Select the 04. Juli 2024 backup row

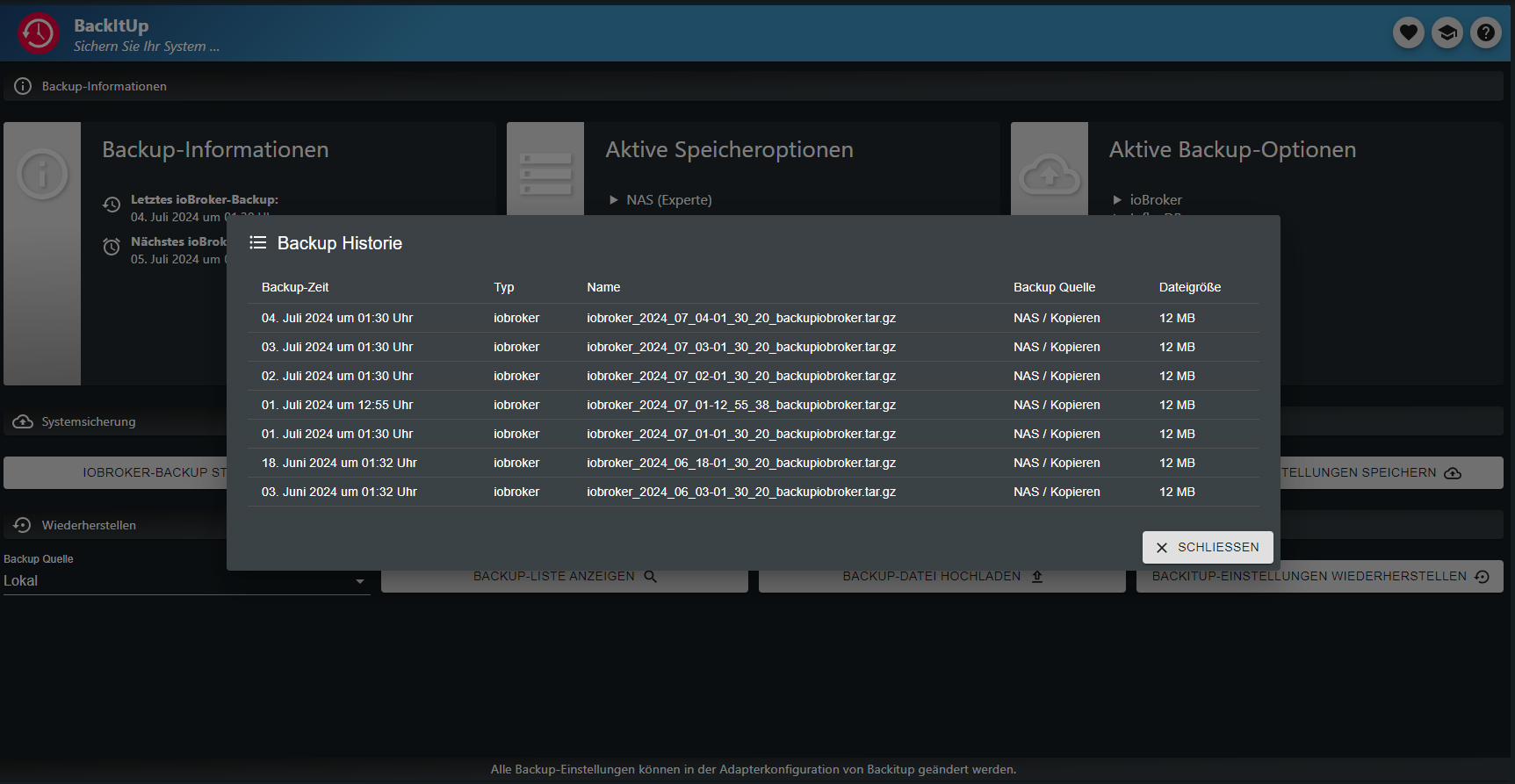tap(337, 318)
